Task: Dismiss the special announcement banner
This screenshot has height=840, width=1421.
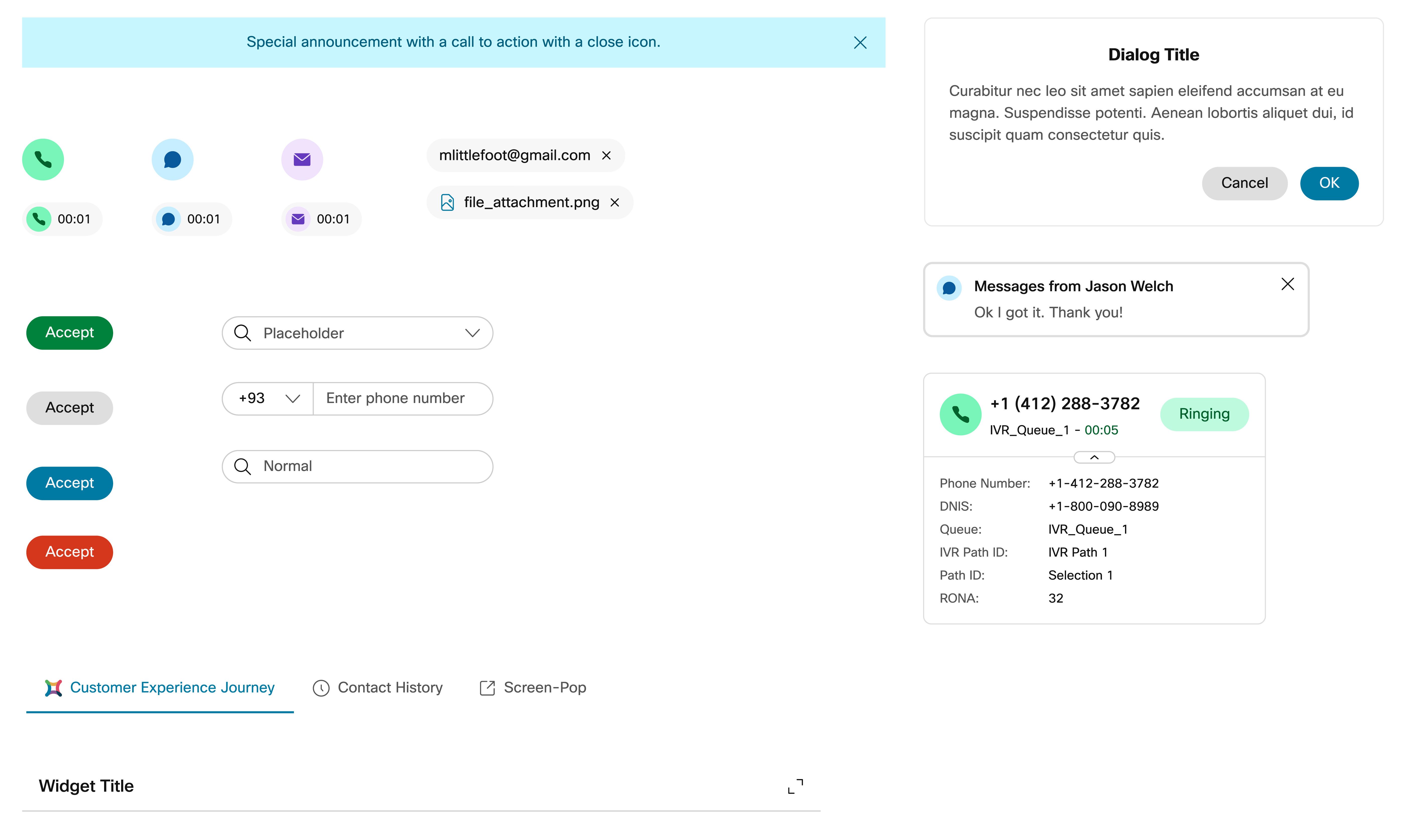Action: (x=860, y=42)
